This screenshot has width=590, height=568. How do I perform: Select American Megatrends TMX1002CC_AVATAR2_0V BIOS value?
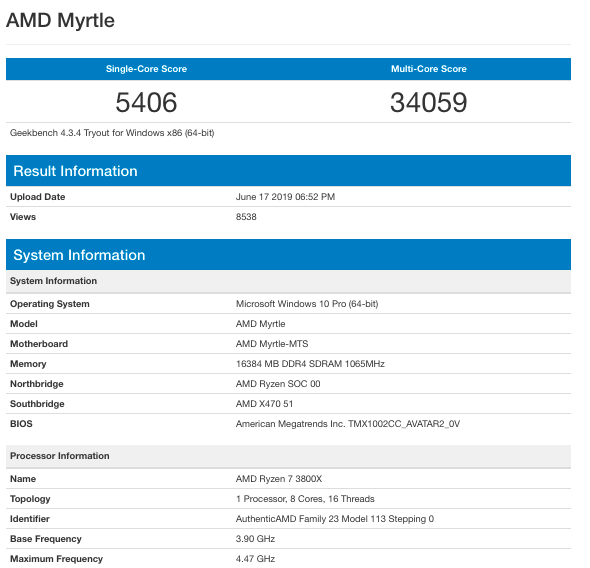[x=348, y=424]
